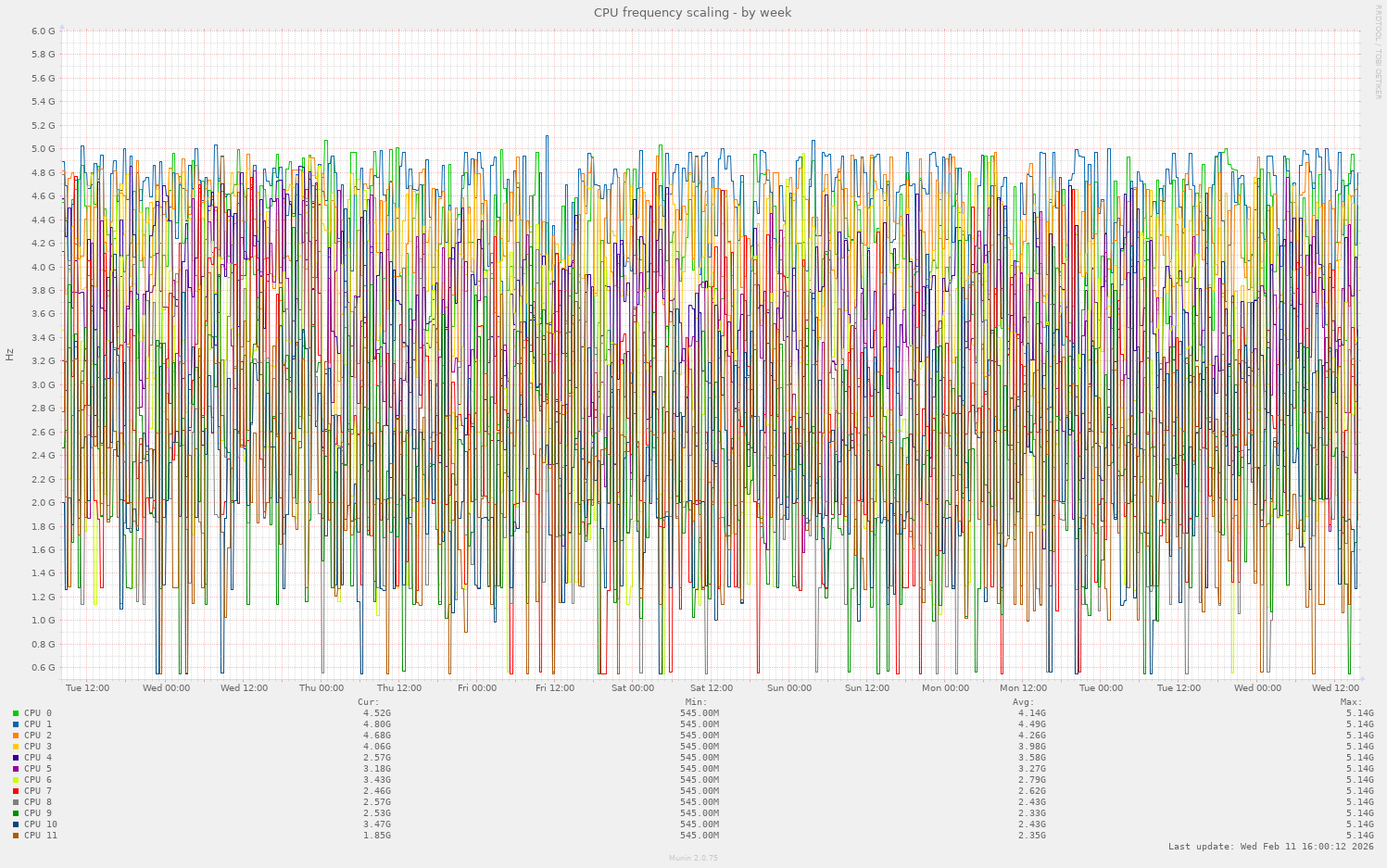Toggle visibility of the CPU 8 series
The width and height of the screenshot is (1387, 868).
14,801
